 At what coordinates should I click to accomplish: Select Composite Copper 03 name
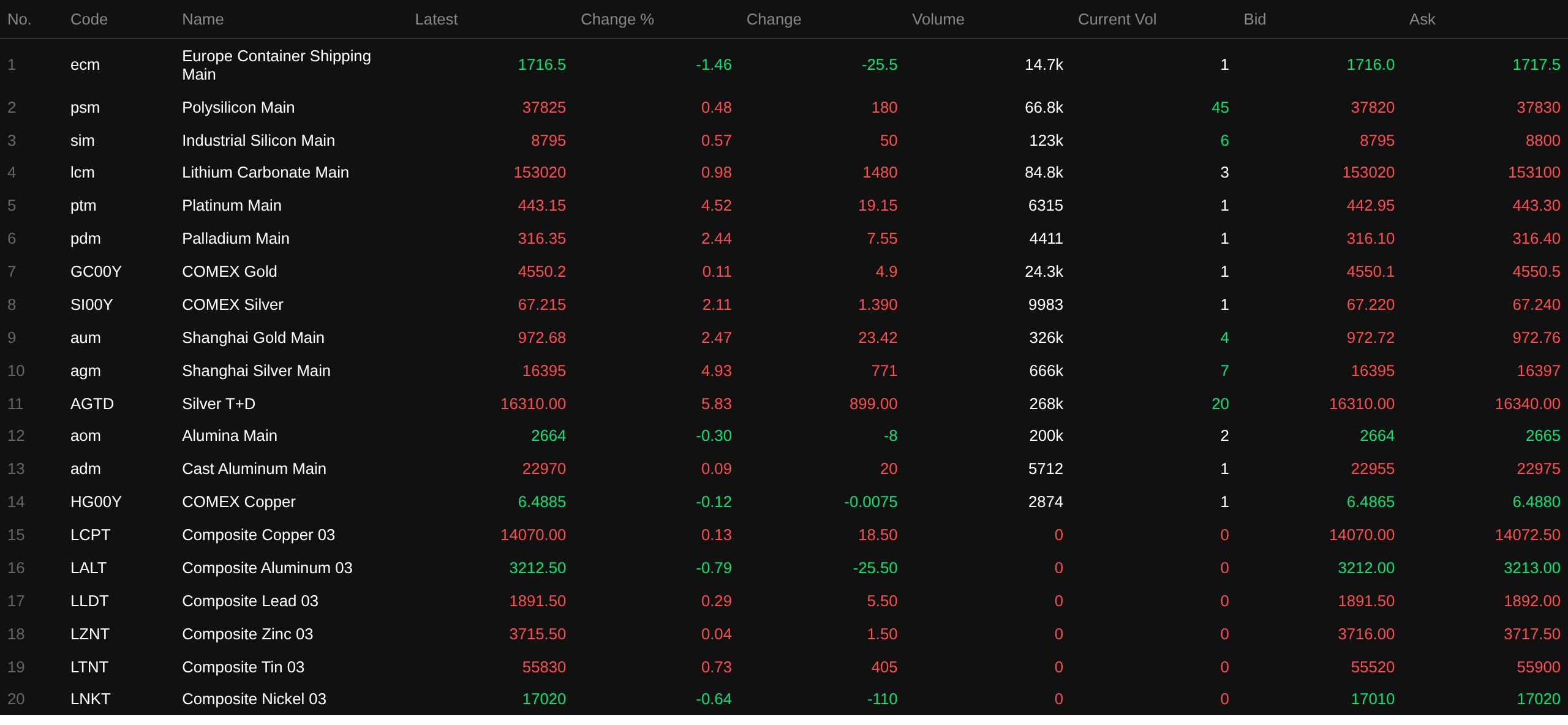[x=258, y=535]
